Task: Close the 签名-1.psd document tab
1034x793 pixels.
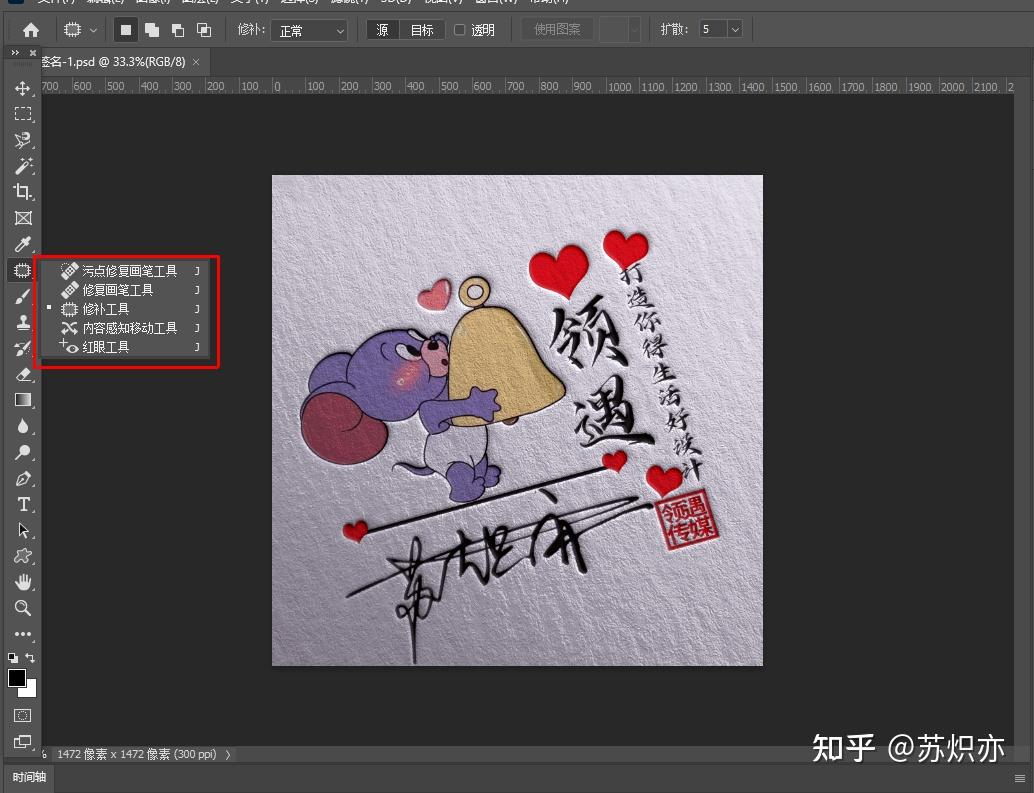Action: [196, 62]
